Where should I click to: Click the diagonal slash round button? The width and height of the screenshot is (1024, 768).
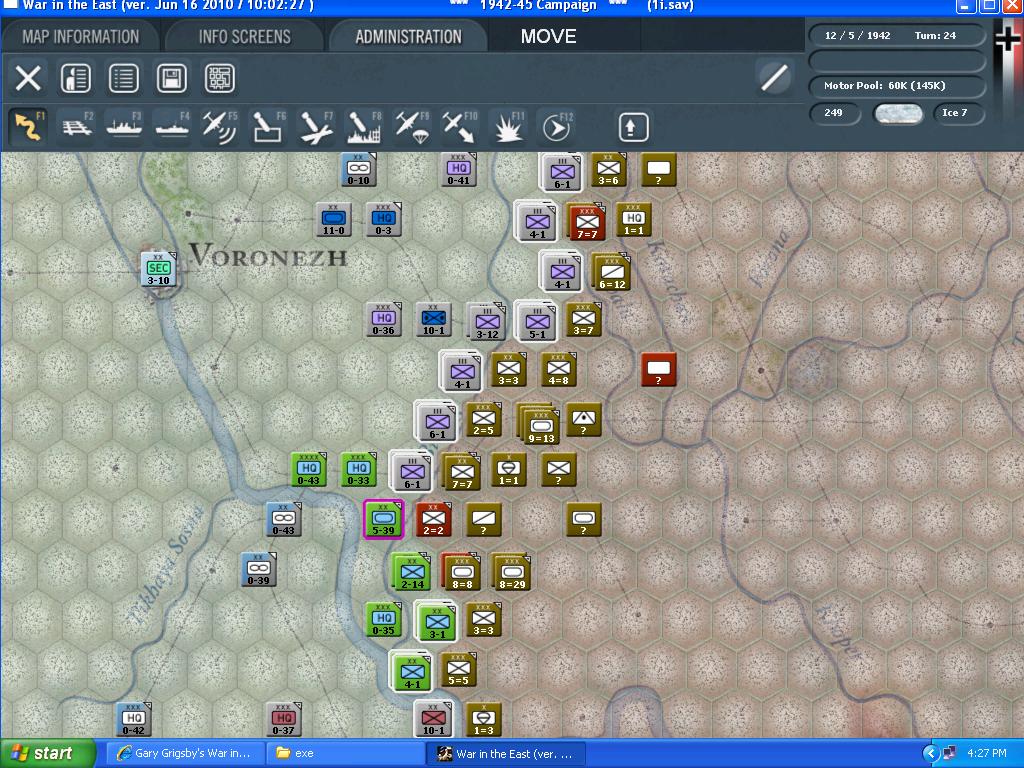tap(774, 78)
